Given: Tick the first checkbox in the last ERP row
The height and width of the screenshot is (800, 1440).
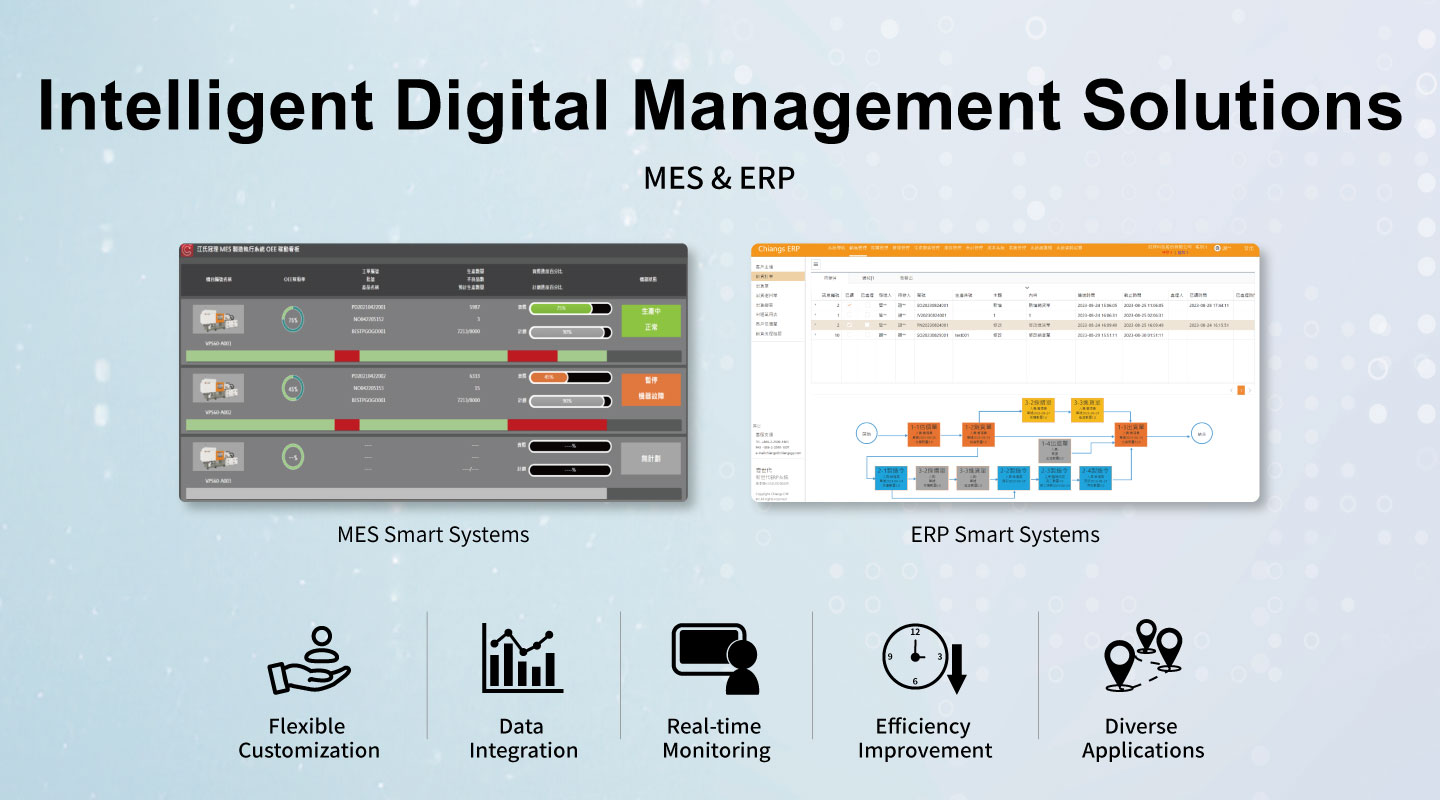Looking at the screenshot, I should 850,335.
